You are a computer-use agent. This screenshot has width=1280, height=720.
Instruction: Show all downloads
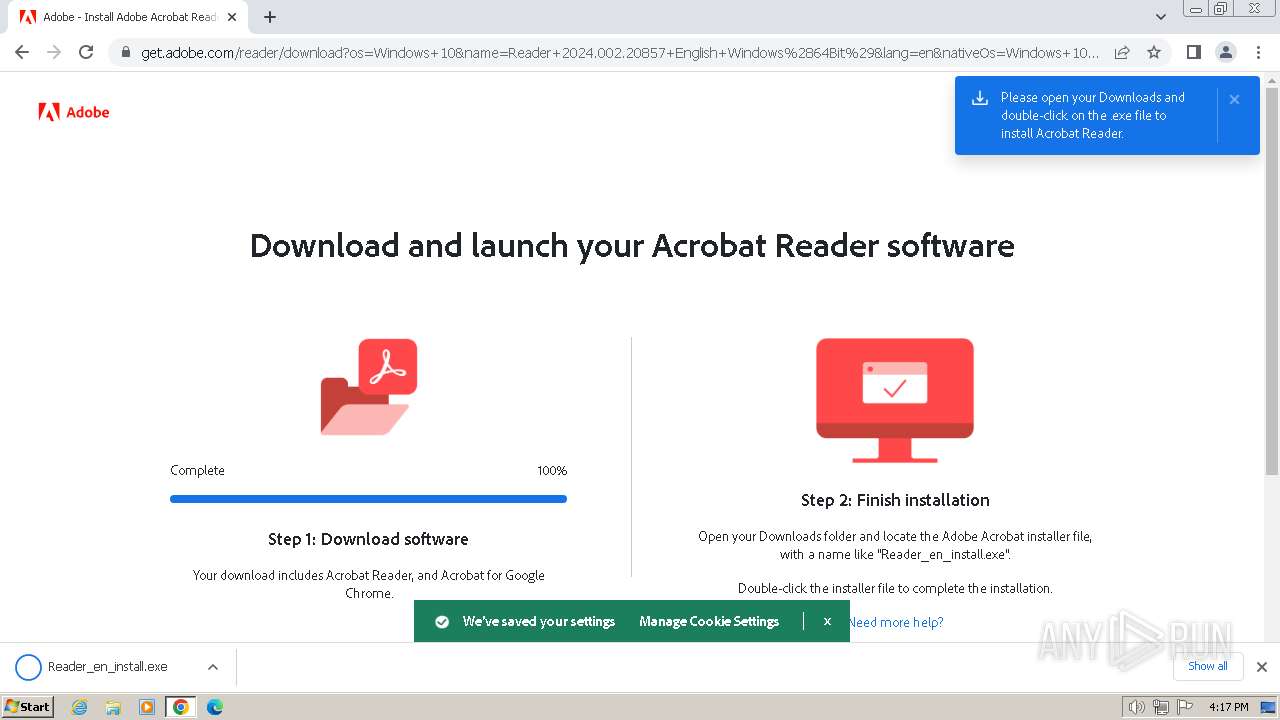coord(1208,666)
